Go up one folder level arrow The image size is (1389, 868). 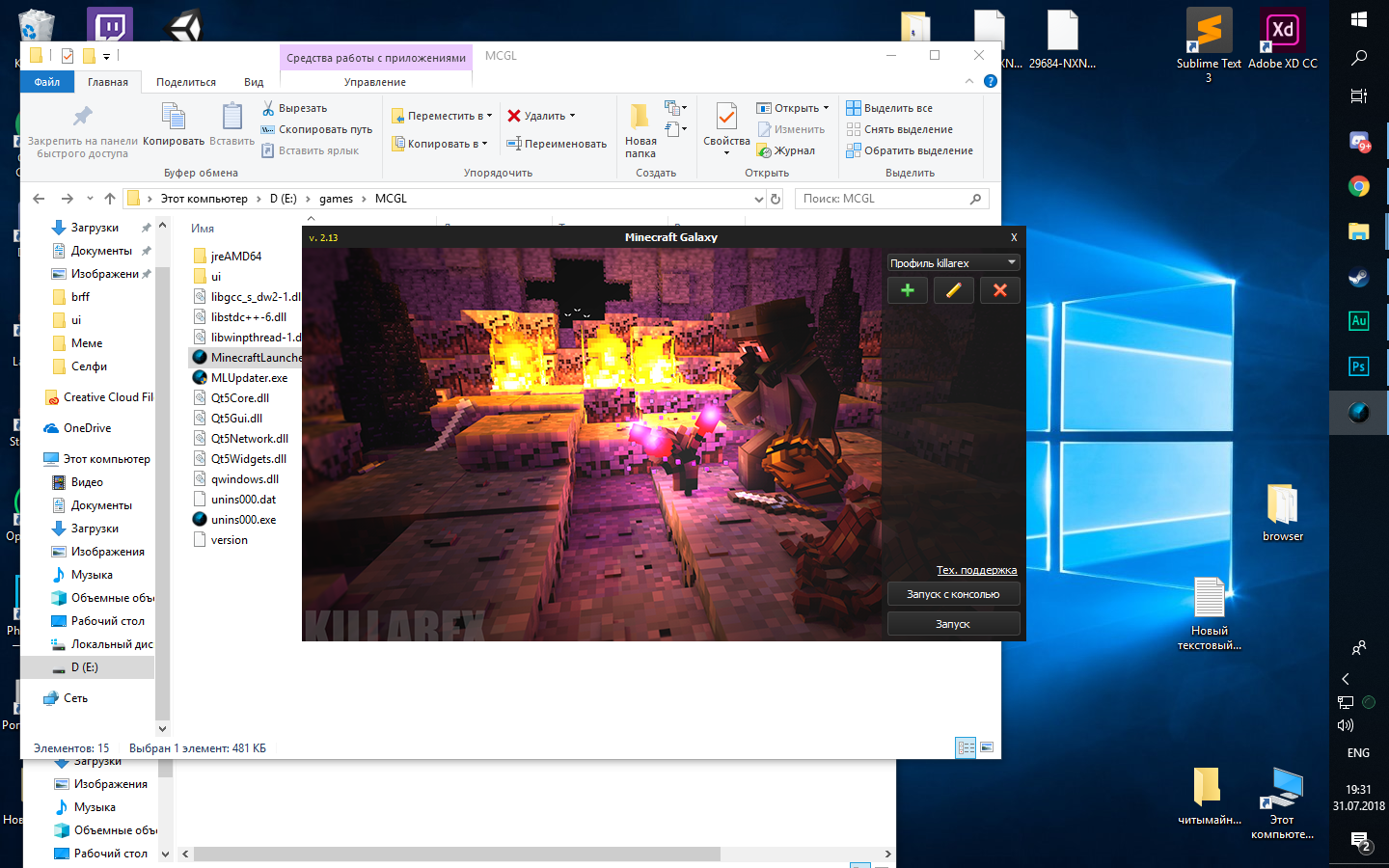110,199
